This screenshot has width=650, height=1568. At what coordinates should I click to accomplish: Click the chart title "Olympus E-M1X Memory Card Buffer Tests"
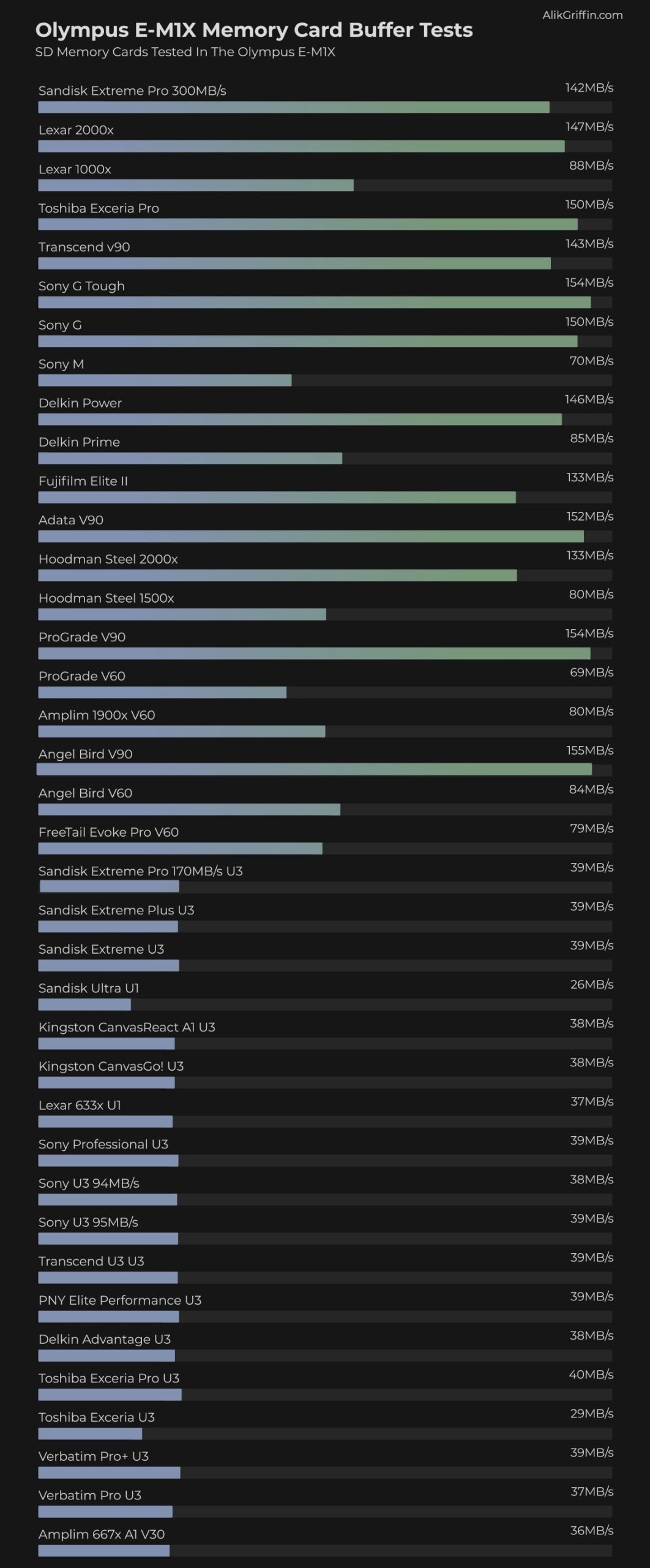[253, 30]
